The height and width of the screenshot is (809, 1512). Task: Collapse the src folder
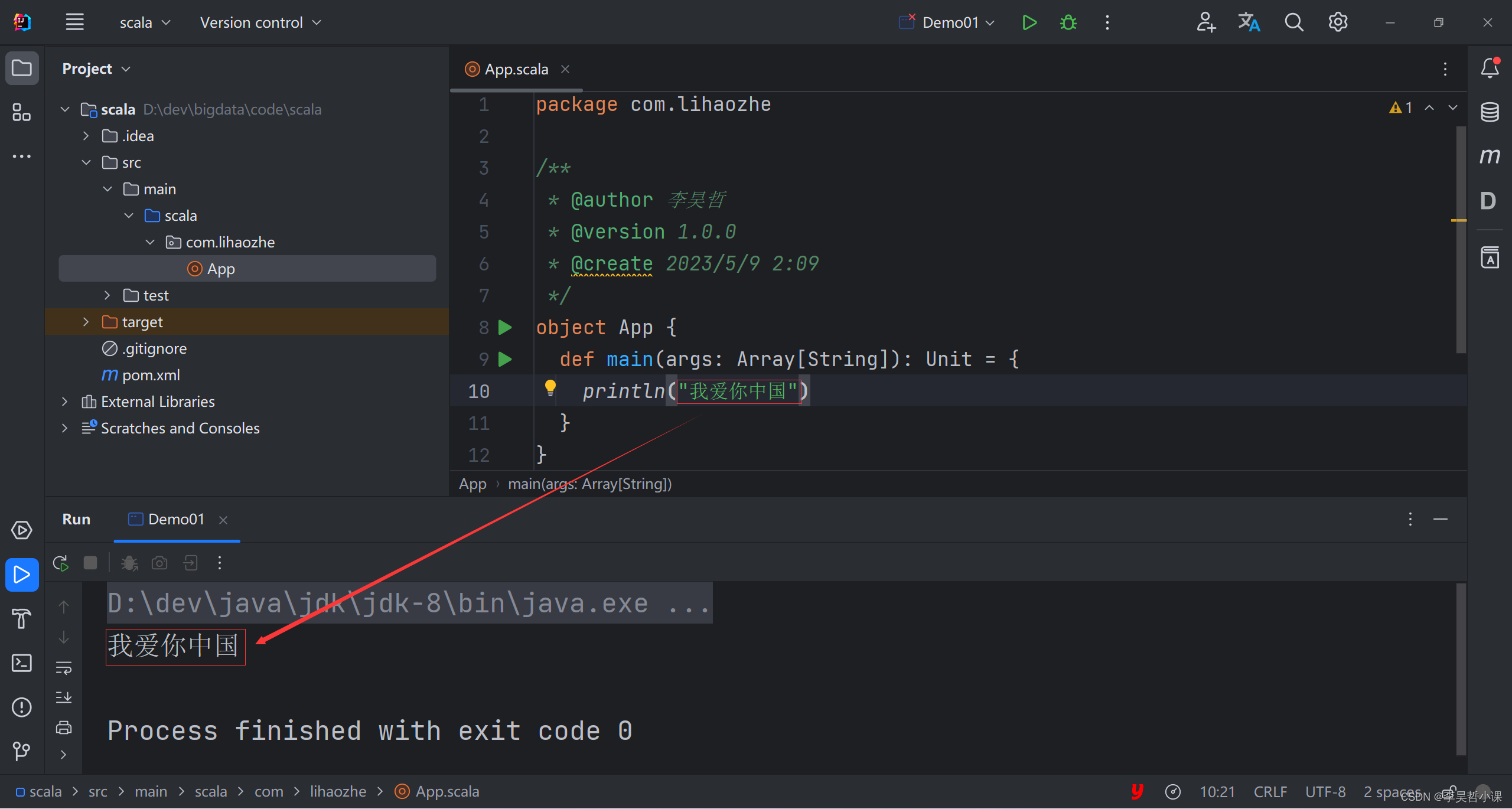coord(86,162)
